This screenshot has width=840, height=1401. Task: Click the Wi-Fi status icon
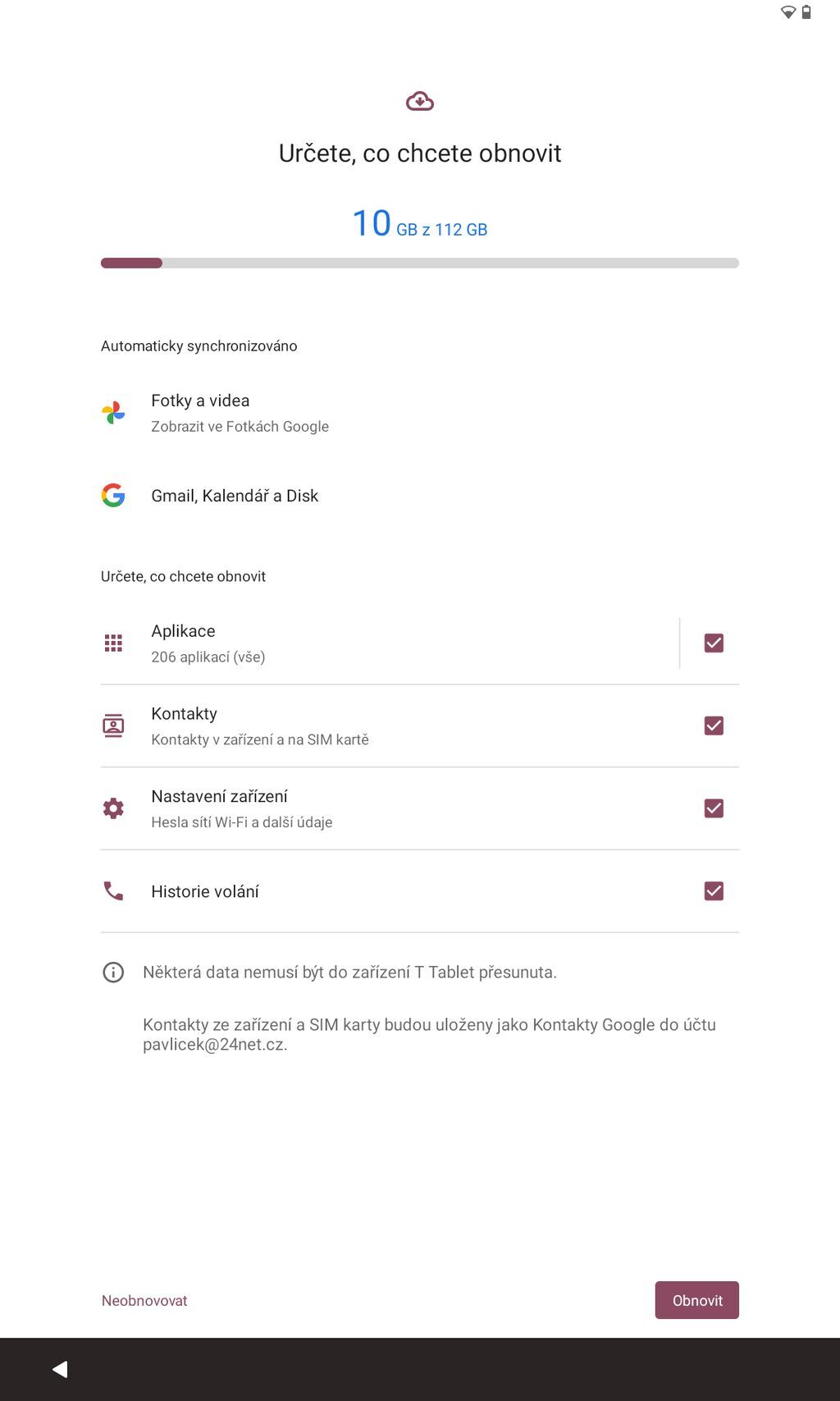790,11
